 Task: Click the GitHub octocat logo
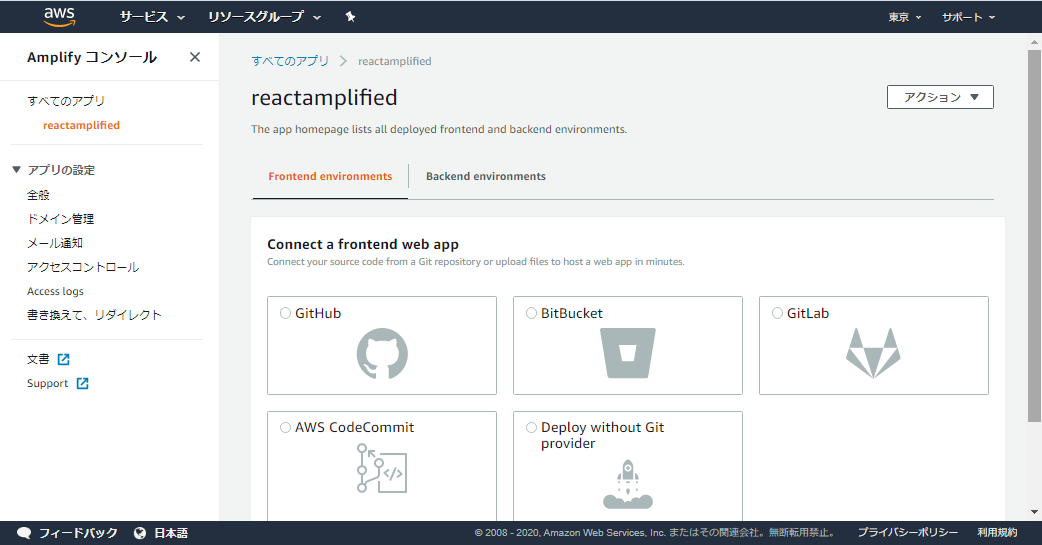pyautogui.click(x=382, y=354)
